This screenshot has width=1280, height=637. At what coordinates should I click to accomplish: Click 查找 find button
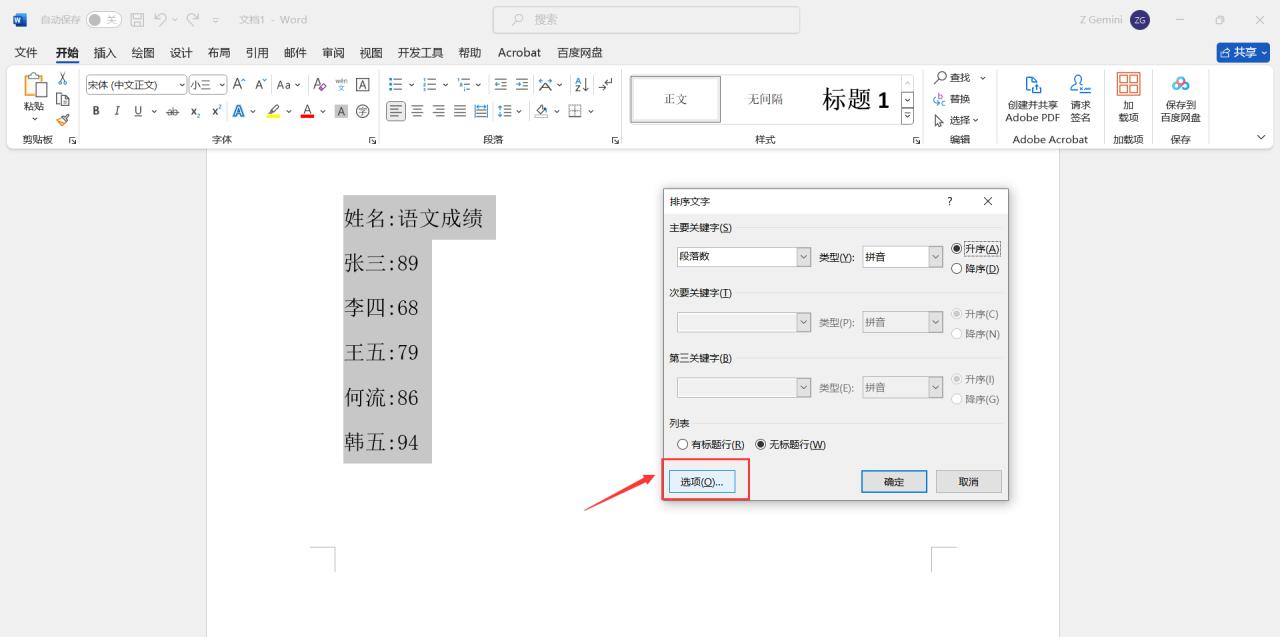(x=952, y=77)
